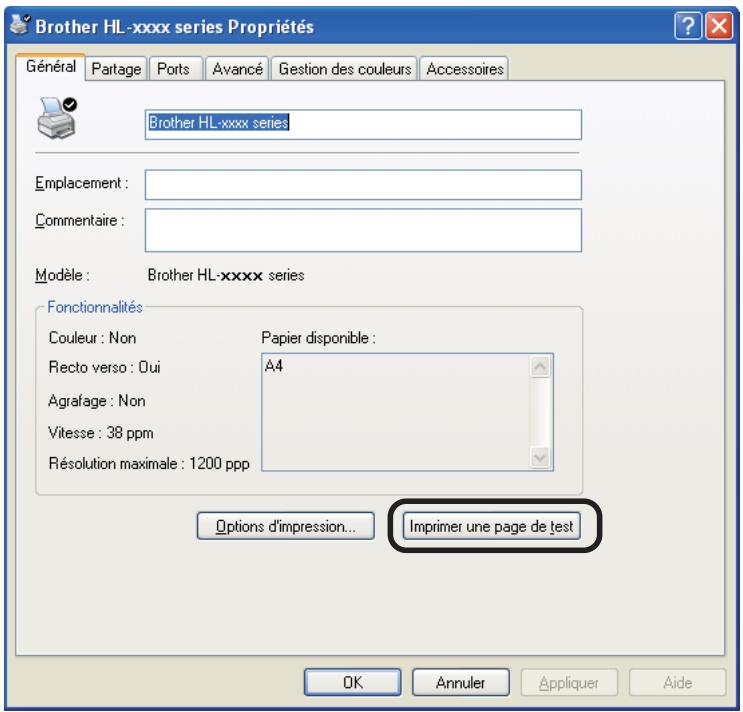Click the Modèle Brother HL-xxxx series text

tap(226, 275)
